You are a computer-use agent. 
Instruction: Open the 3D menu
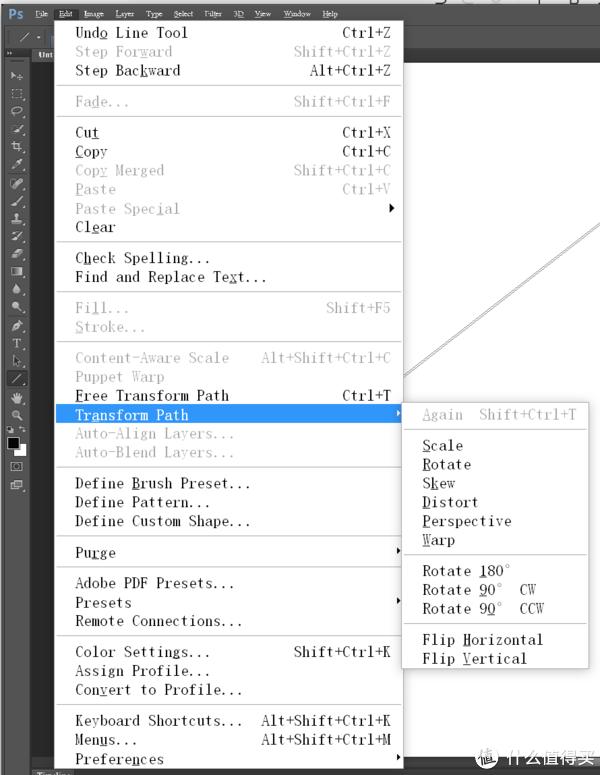[239, 14]
